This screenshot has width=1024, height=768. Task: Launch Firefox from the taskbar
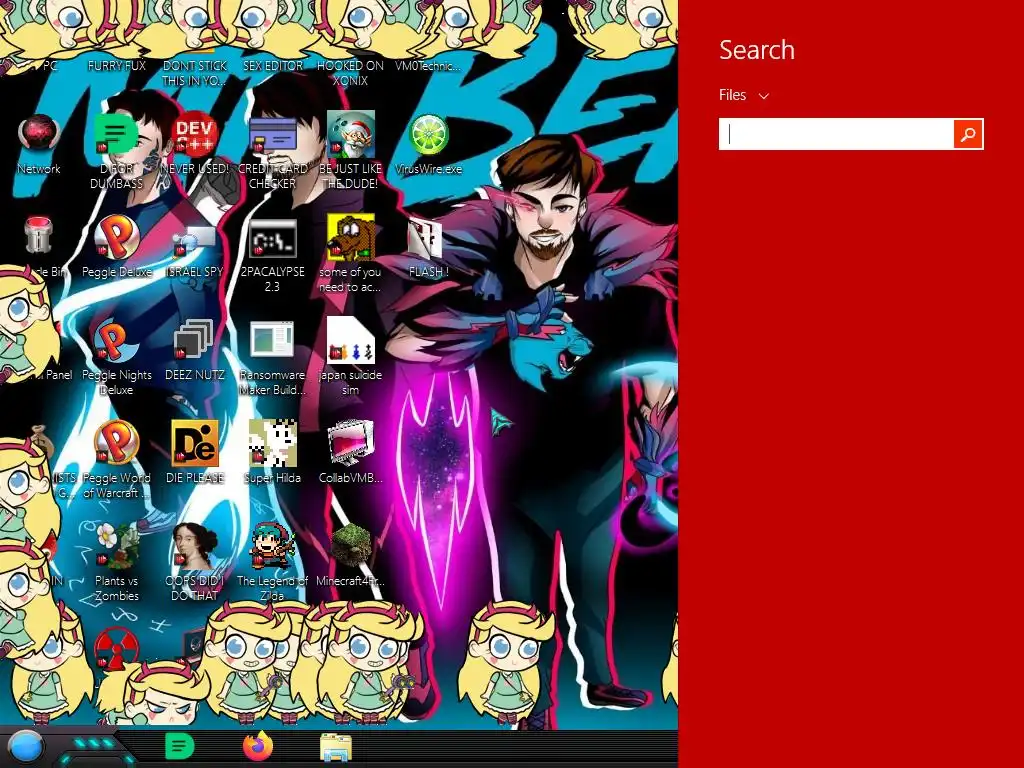(258, 746)
